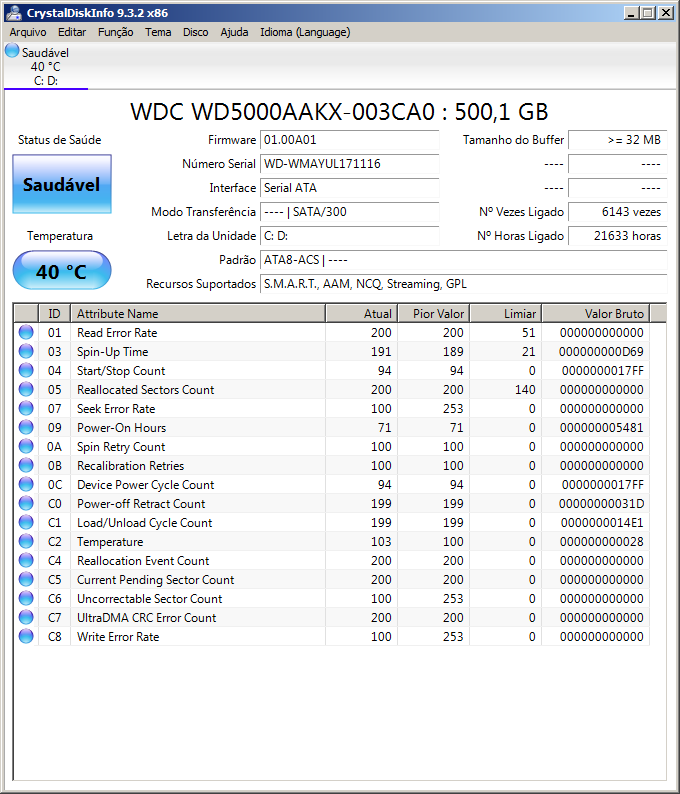Maximize the CrystalDiskInfo window

coord(648,13)
